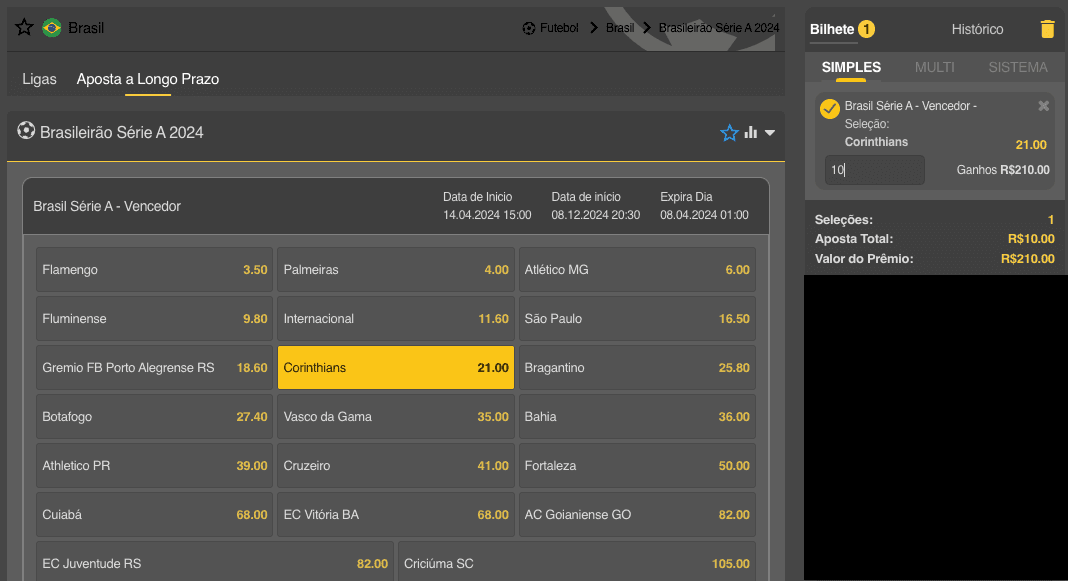
Task: Choose EC Vitória BA at 68.00
Action: [396, 515]
